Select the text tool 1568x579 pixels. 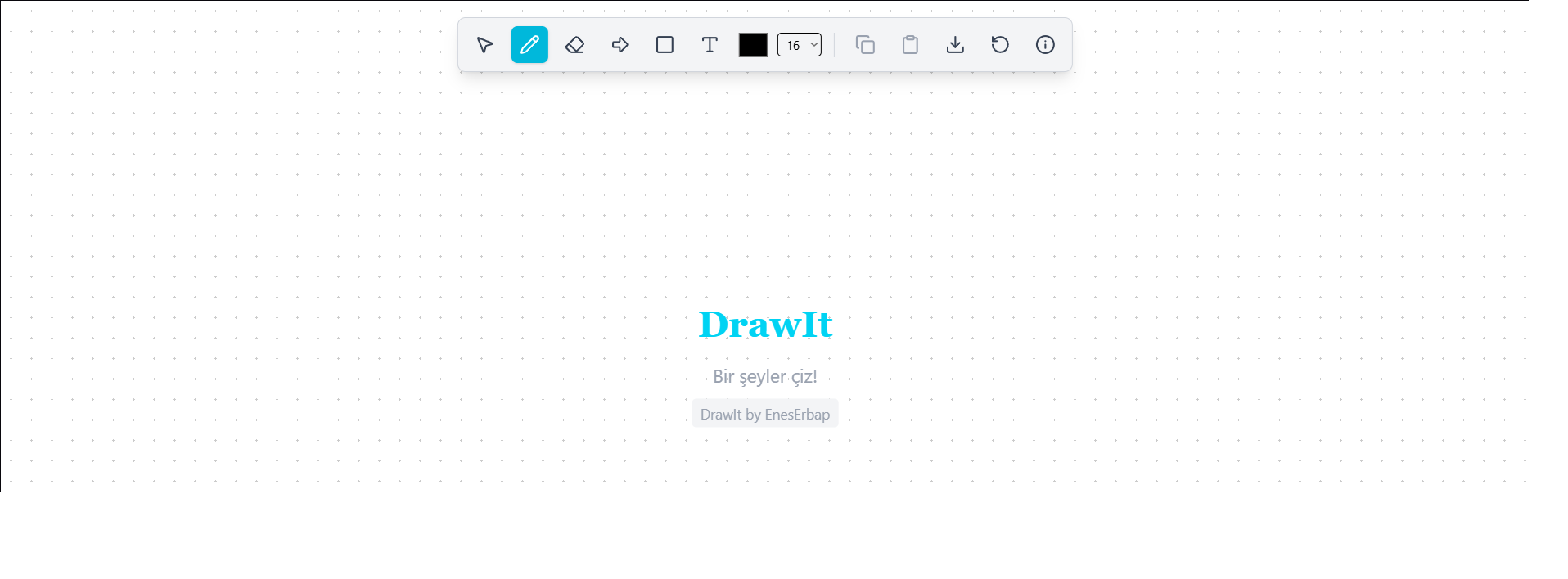tap(710, 45)
